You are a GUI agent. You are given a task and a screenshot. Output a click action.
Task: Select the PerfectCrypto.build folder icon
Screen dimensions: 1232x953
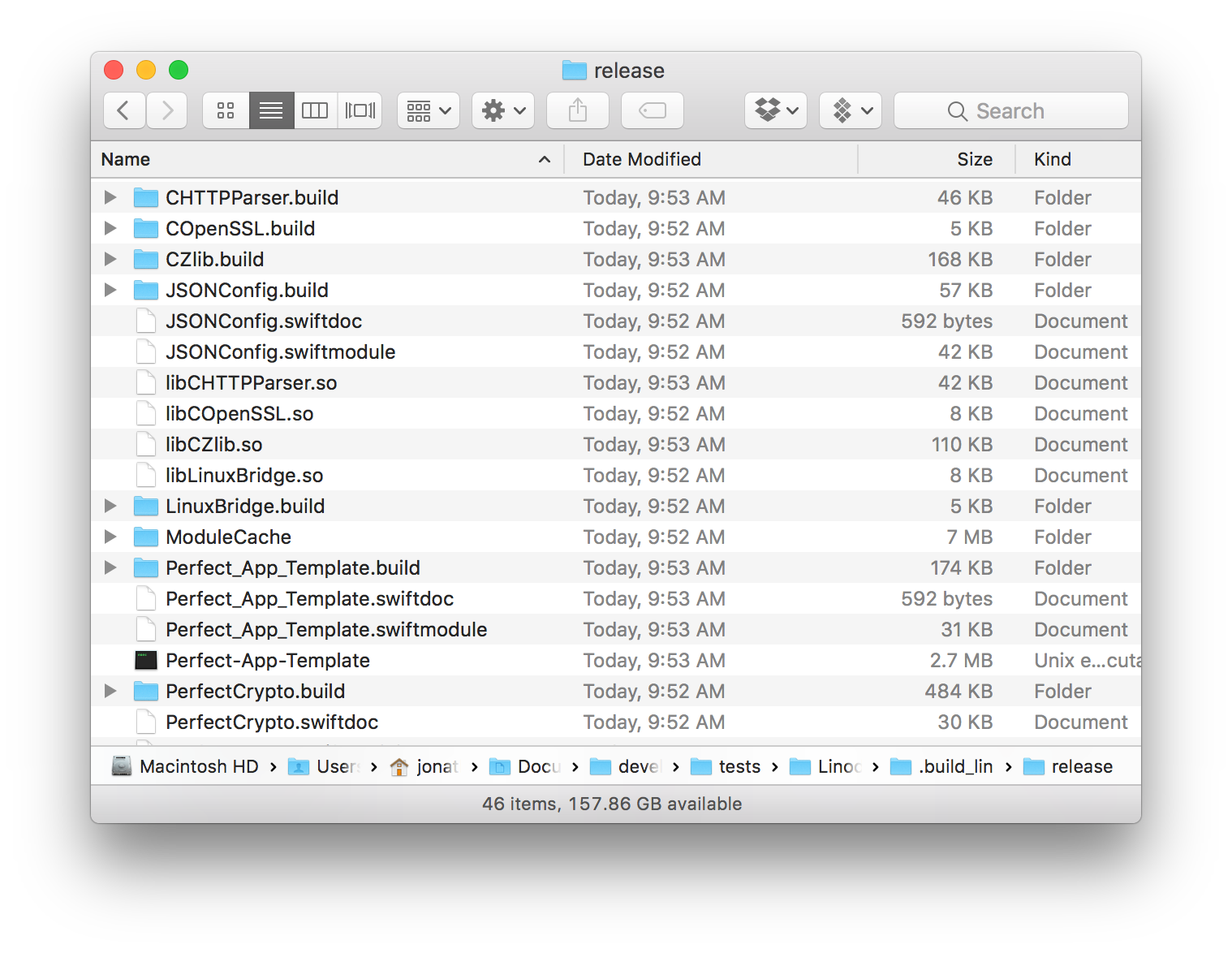(146, 691)
